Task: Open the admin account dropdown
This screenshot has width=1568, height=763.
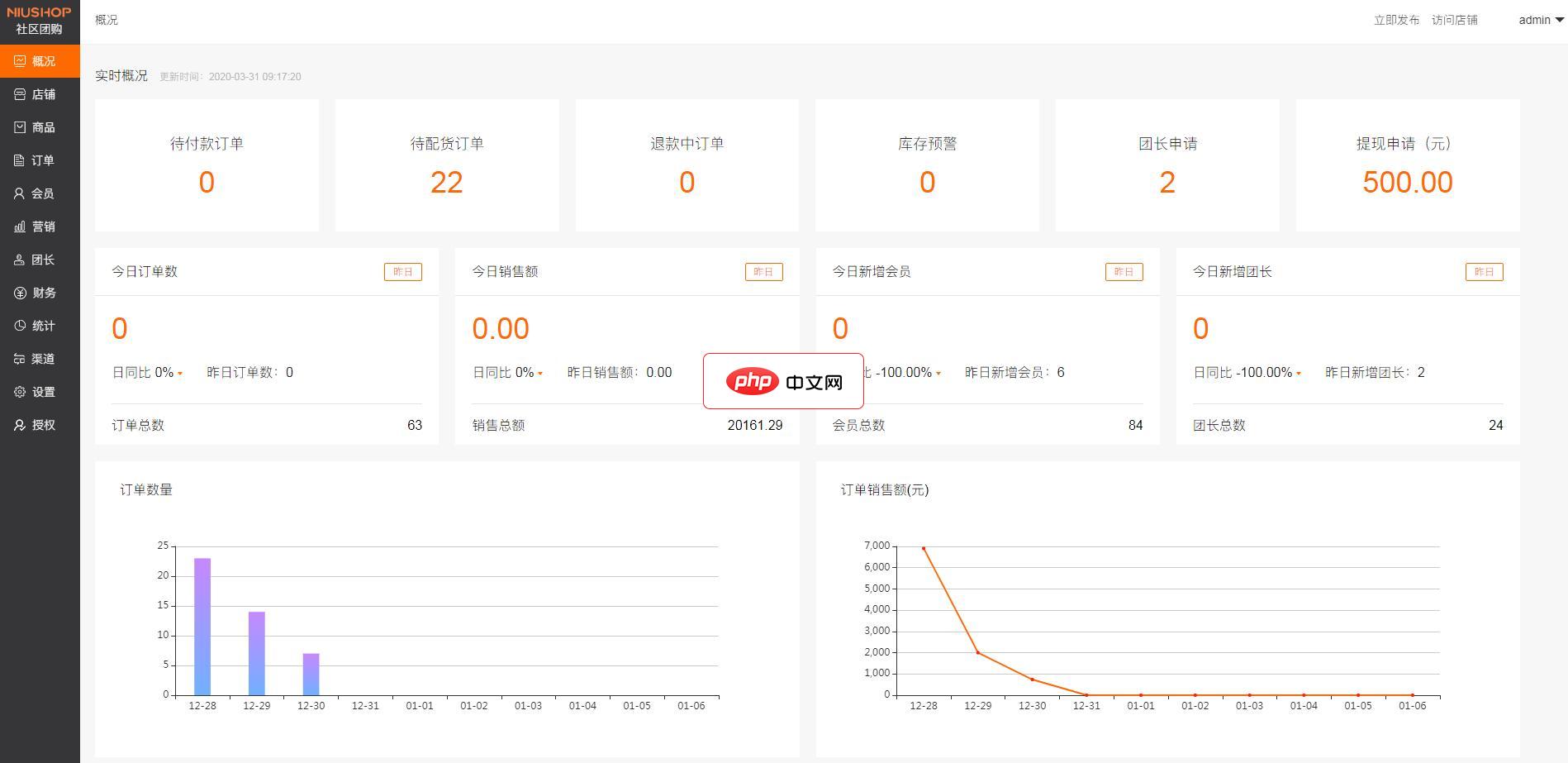Action: pyautogui.click(x=1538, y=20)
